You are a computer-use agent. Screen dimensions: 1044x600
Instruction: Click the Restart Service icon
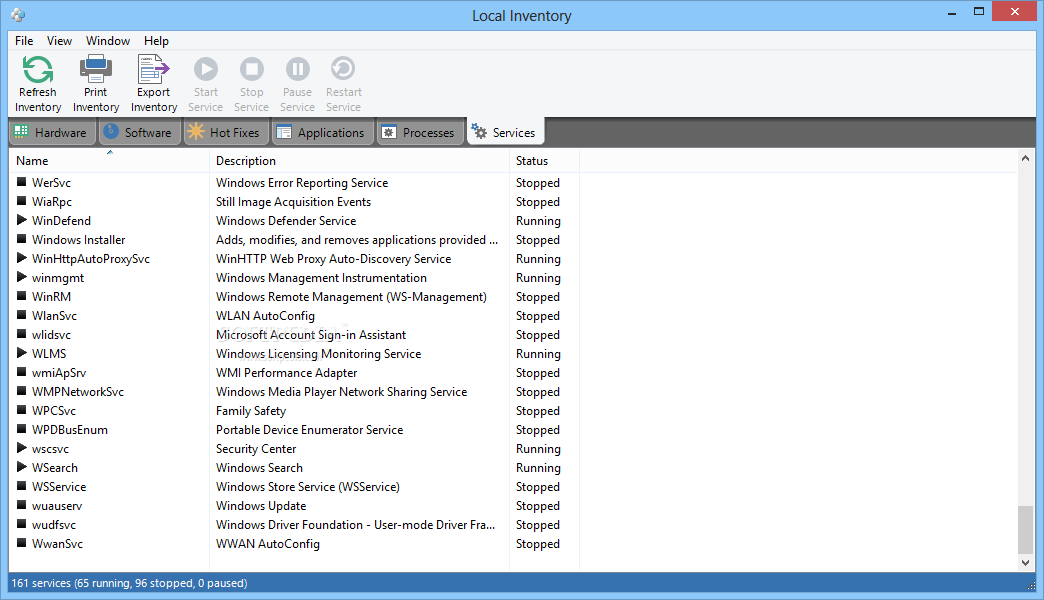343,69
